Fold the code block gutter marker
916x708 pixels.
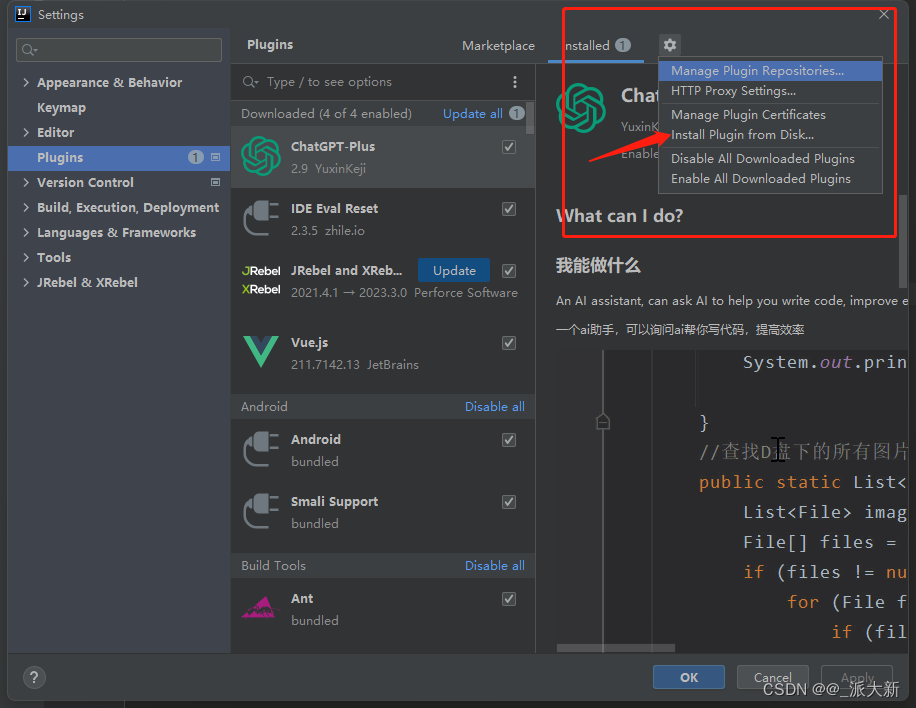point(603,421)
